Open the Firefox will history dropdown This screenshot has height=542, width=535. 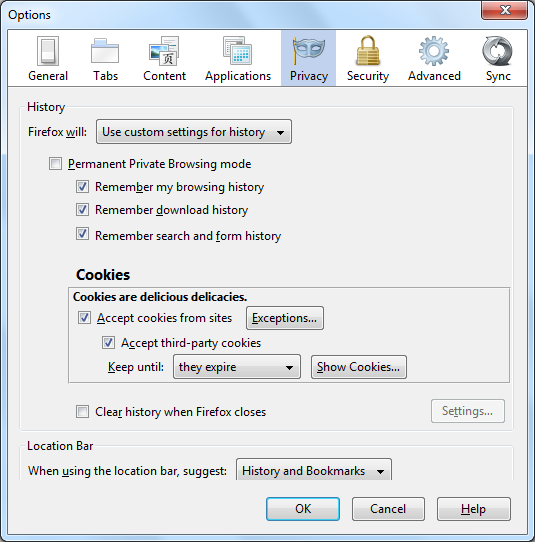[194, 132]
